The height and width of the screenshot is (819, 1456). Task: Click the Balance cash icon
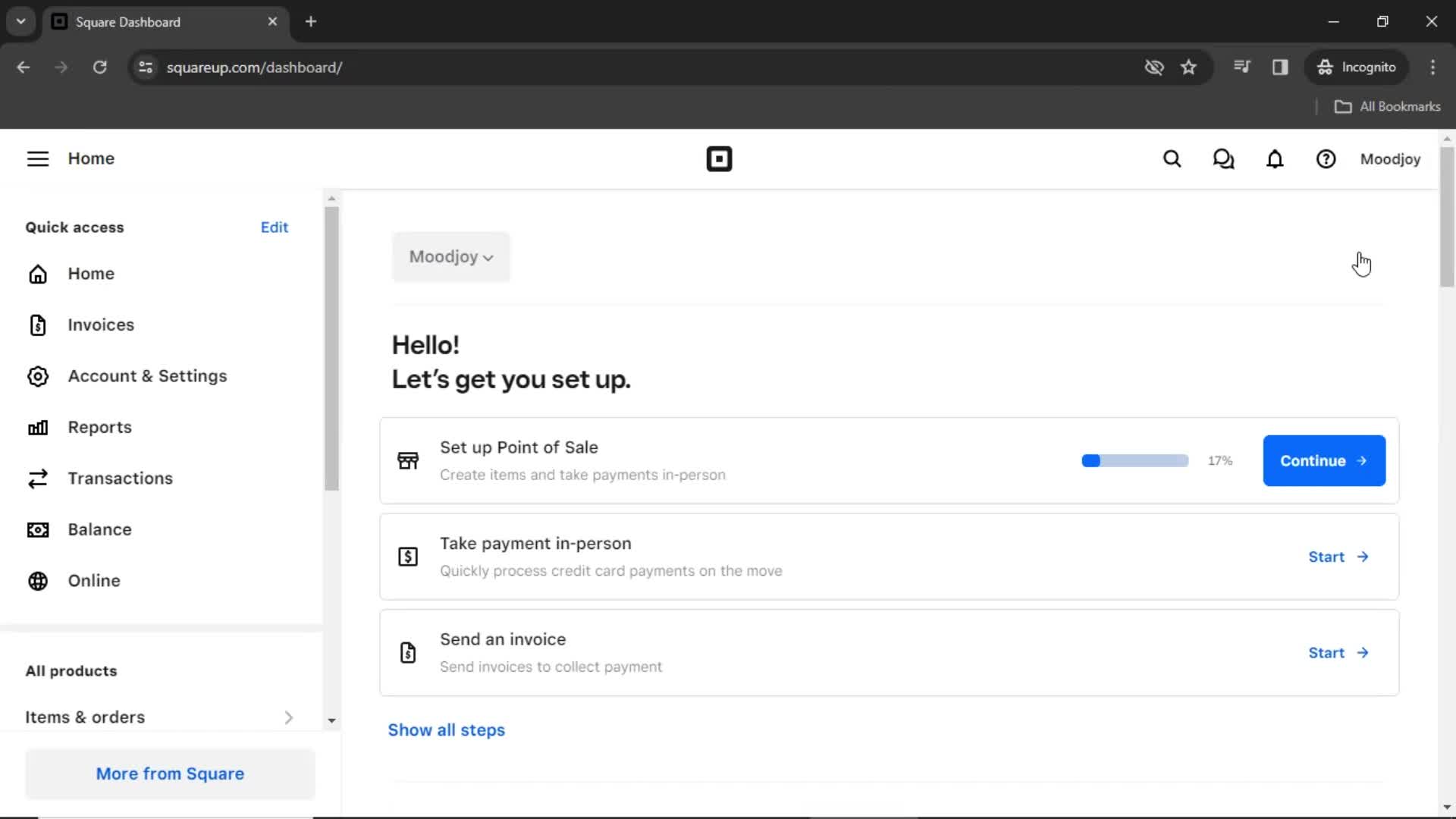coord(38,529)
